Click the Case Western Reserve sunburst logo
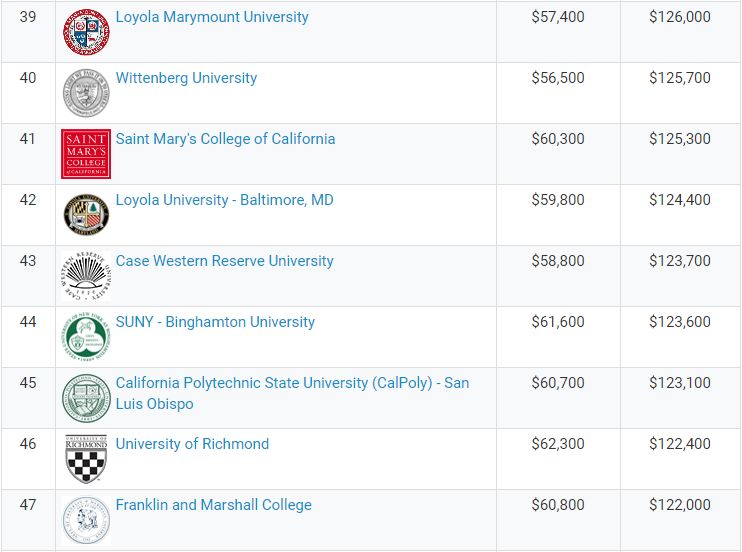The height and width of the screenshot is (552, 742). 86,276
